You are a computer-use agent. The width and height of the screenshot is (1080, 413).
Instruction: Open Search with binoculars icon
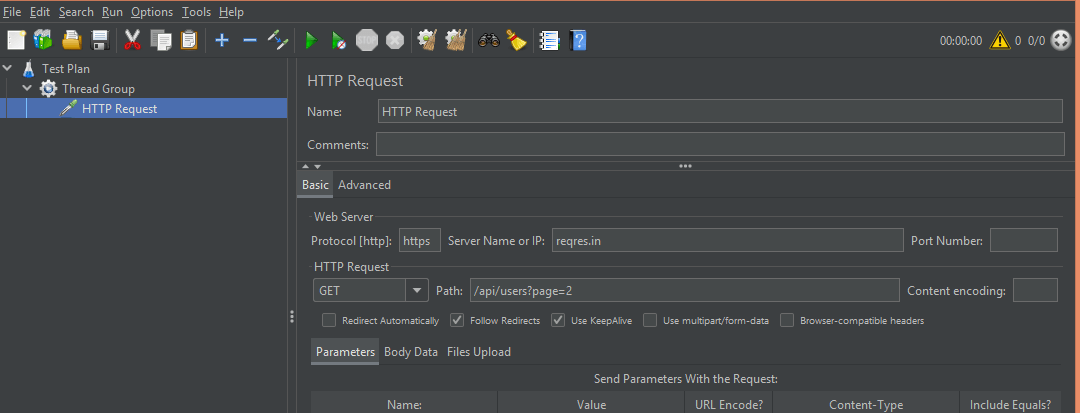(x=488, y=41)
